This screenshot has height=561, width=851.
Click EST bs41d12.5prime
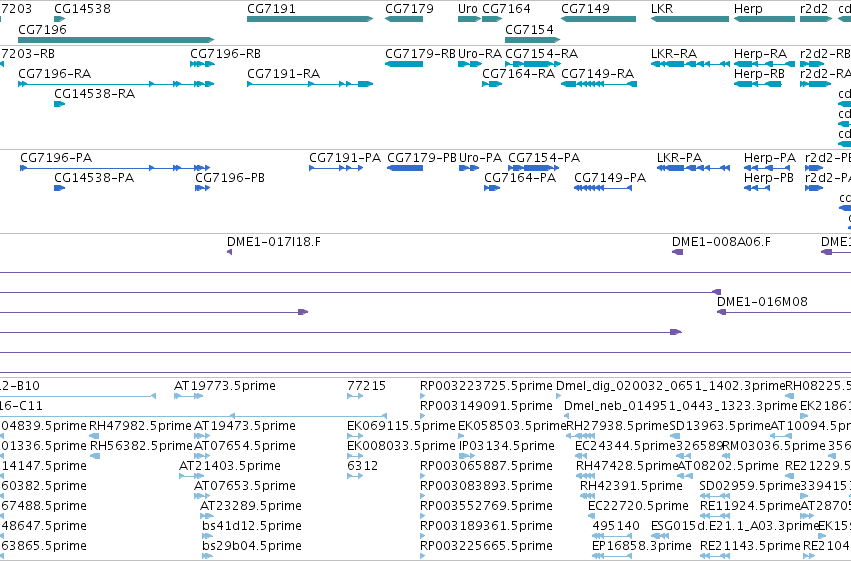click(x=252, y=526)
